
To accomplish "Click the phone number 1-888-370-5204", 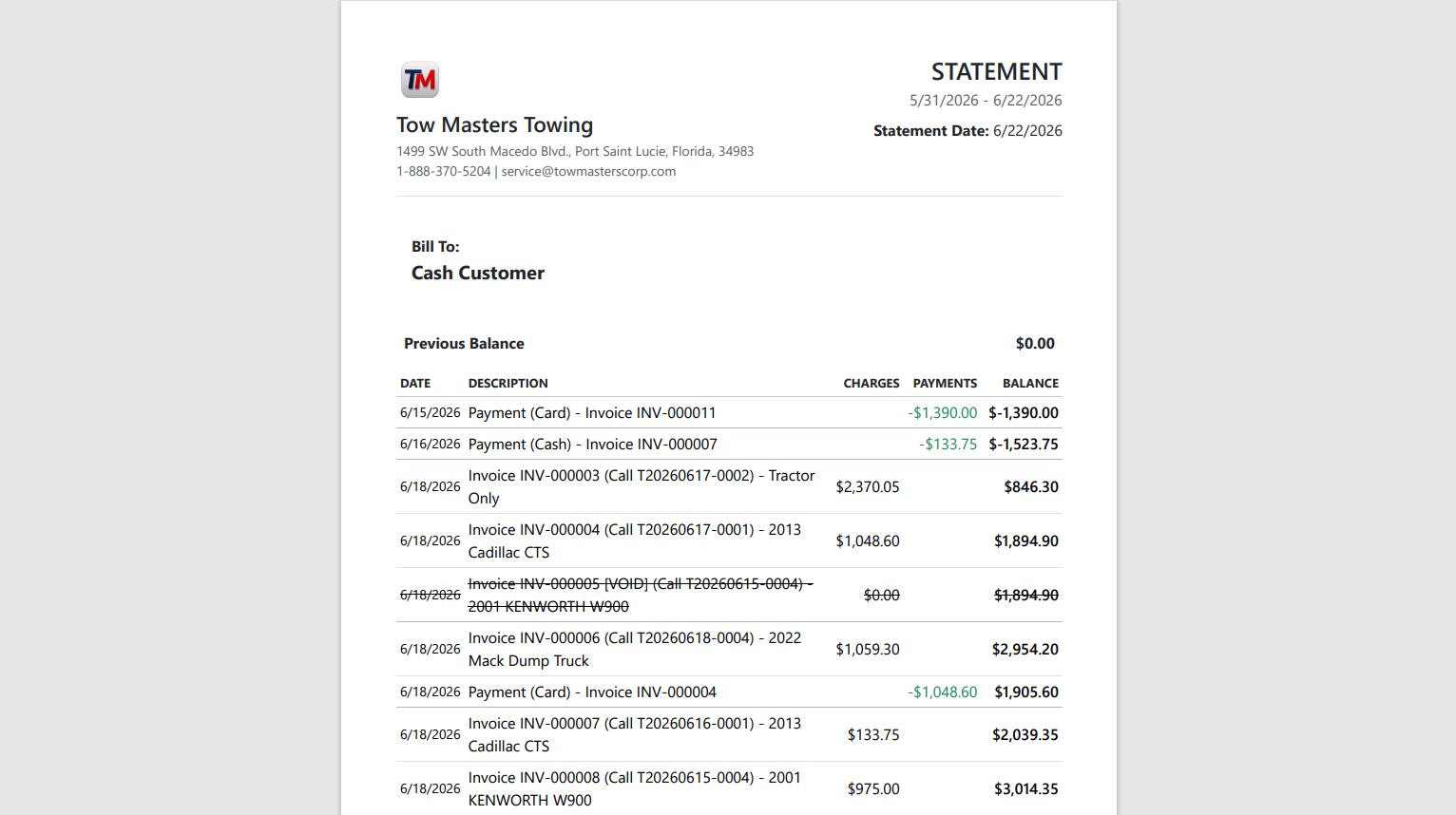I will [x=444, y=172].
